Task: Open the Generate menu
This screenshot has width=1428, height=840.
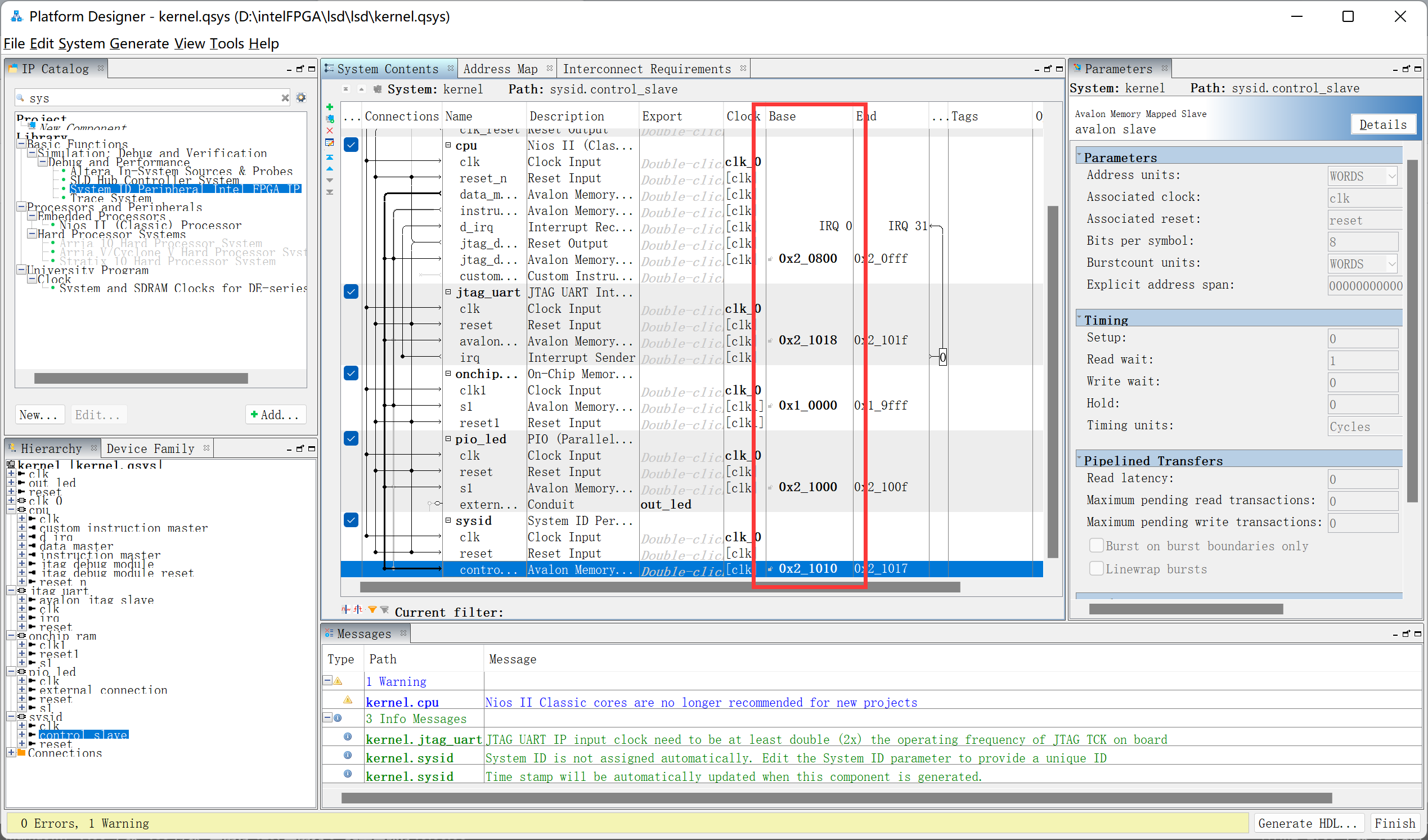Action: (x=139, y=44)
